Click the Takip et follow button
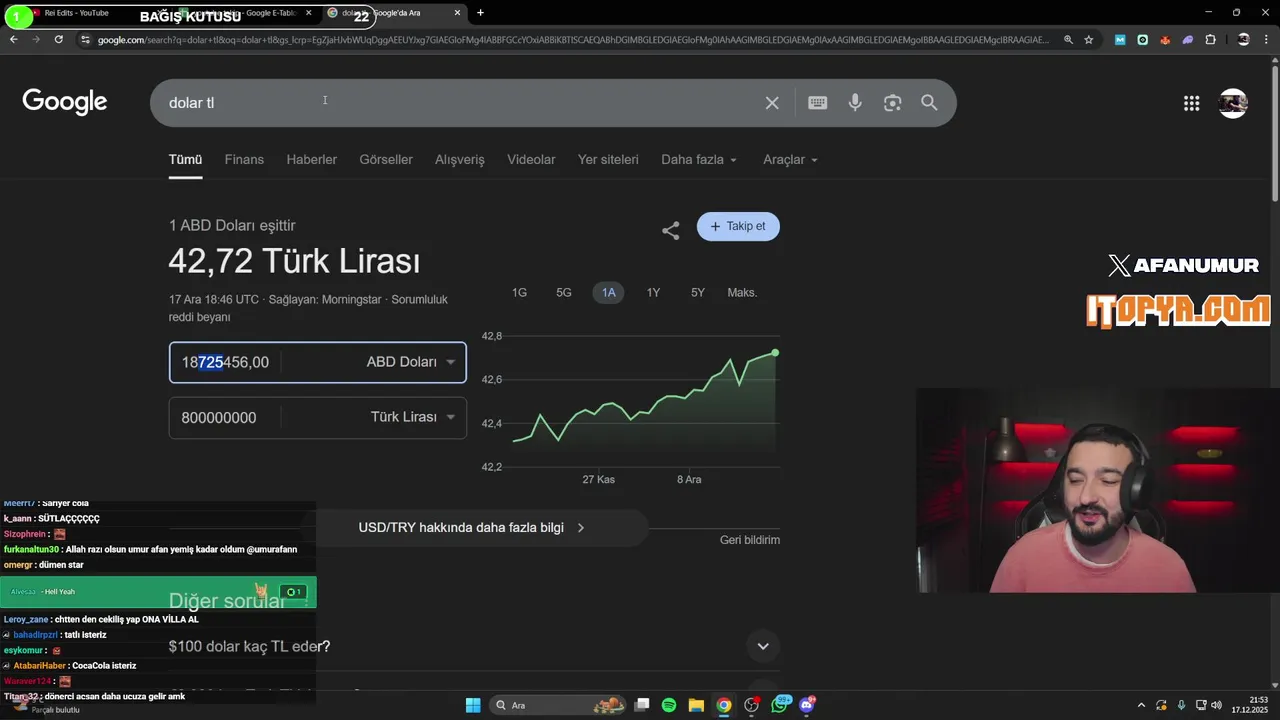This screenshot has width=1280, height=720. (738, 226)
